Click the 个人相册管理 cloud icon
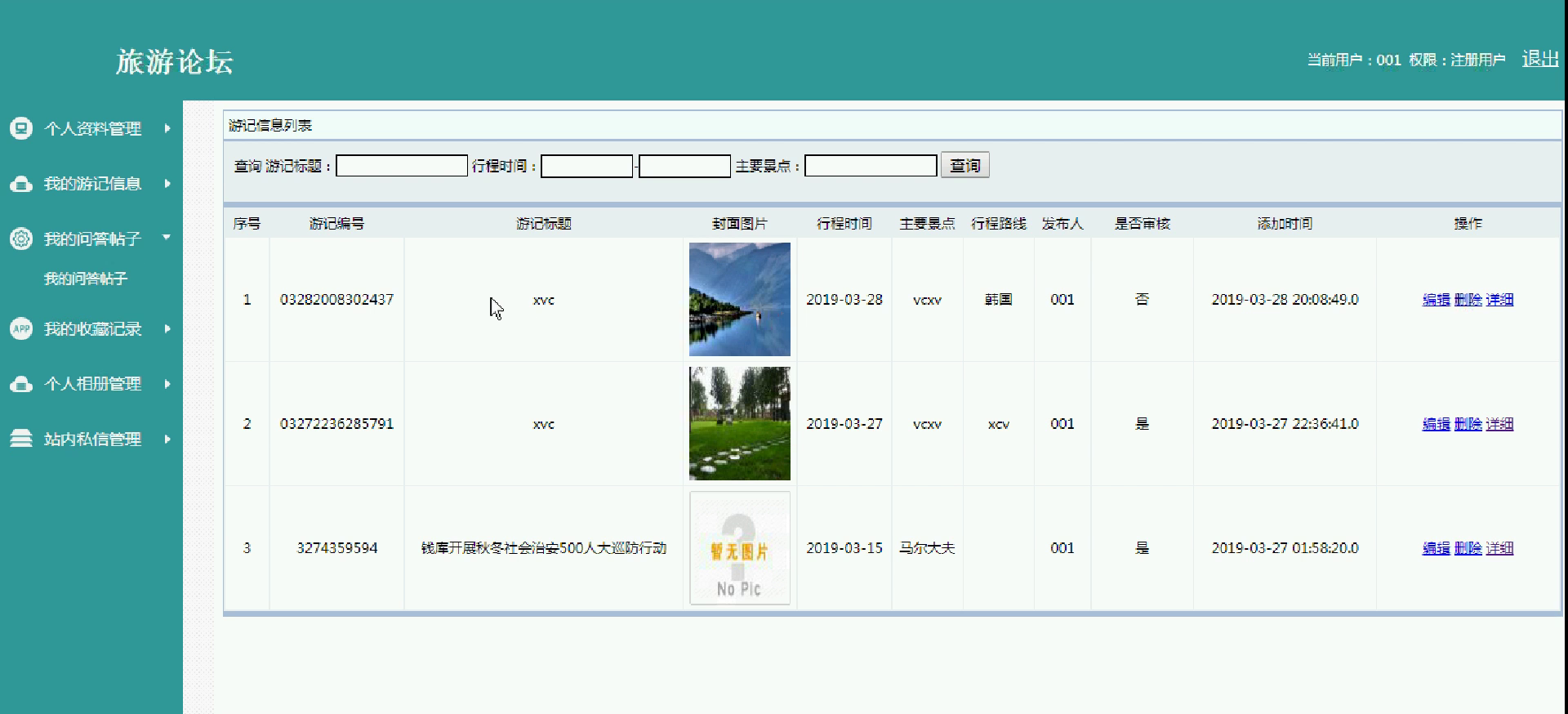The image size is (1568, 714). point(21,384)
